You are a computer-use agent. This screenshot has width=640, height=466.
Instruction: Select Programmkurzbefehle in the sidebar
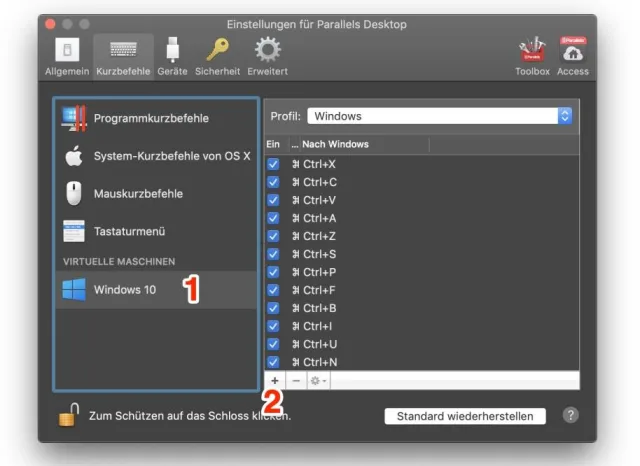click(x=156, y=118)
